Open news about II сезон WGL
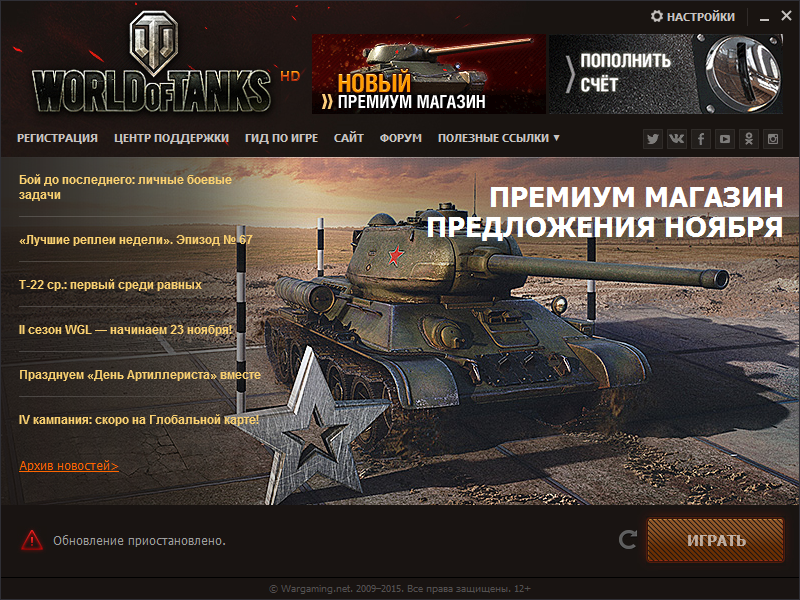This screenshot has width=800, height=600. (x=126, y=330)
